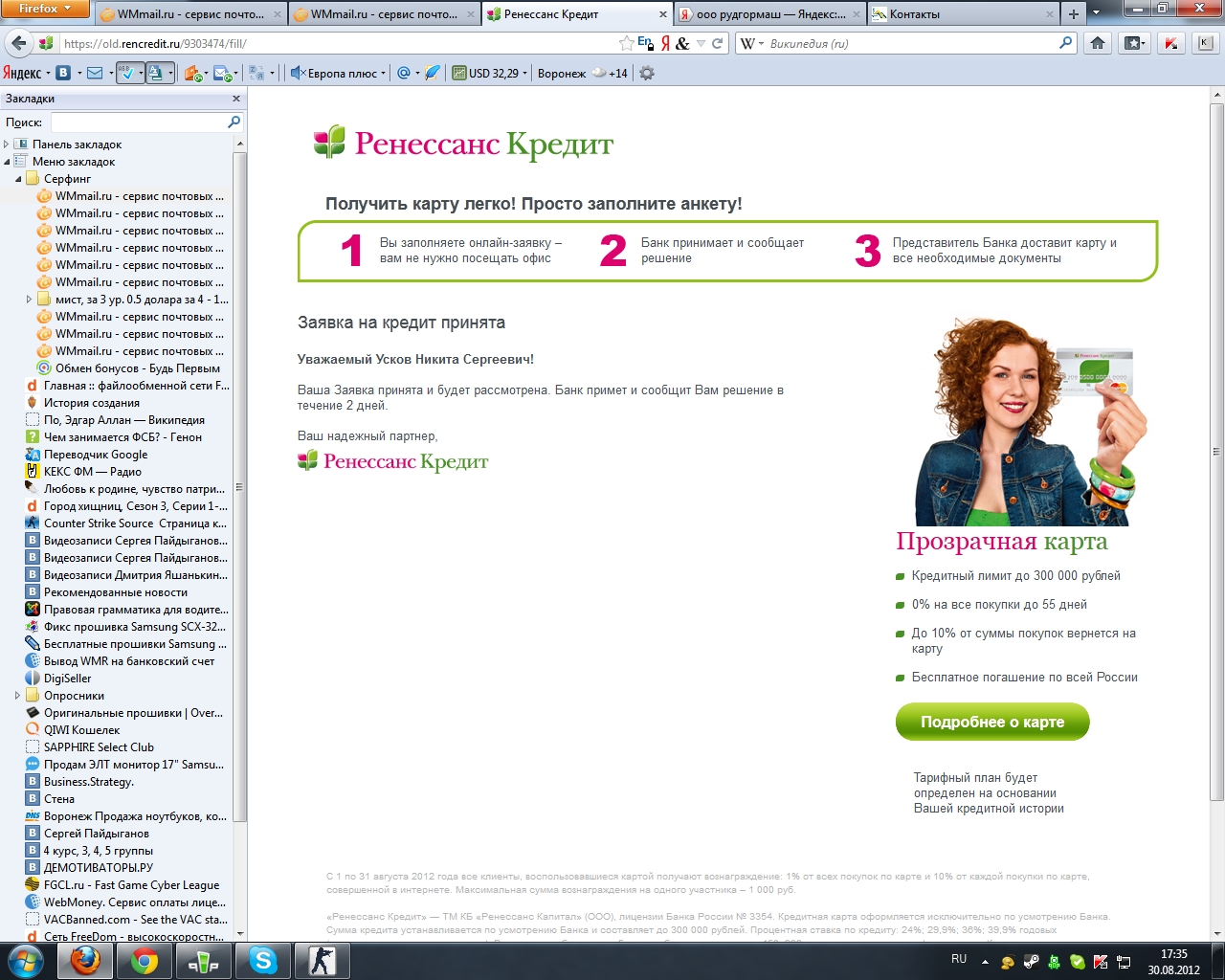Open the VK icon in Yandex toolbar
Viewport: 1225px width, 980px height.
click(63, 73)
